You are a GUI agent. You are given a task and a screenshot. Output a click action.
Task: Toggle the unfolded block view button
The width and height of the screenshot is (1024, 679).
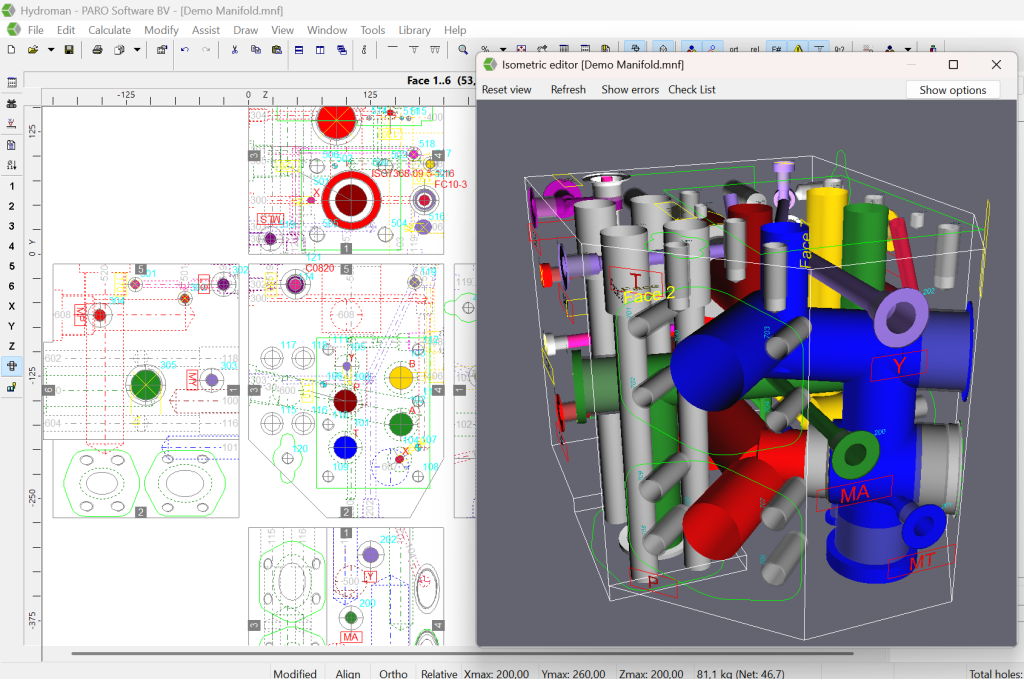coord(635,48)
